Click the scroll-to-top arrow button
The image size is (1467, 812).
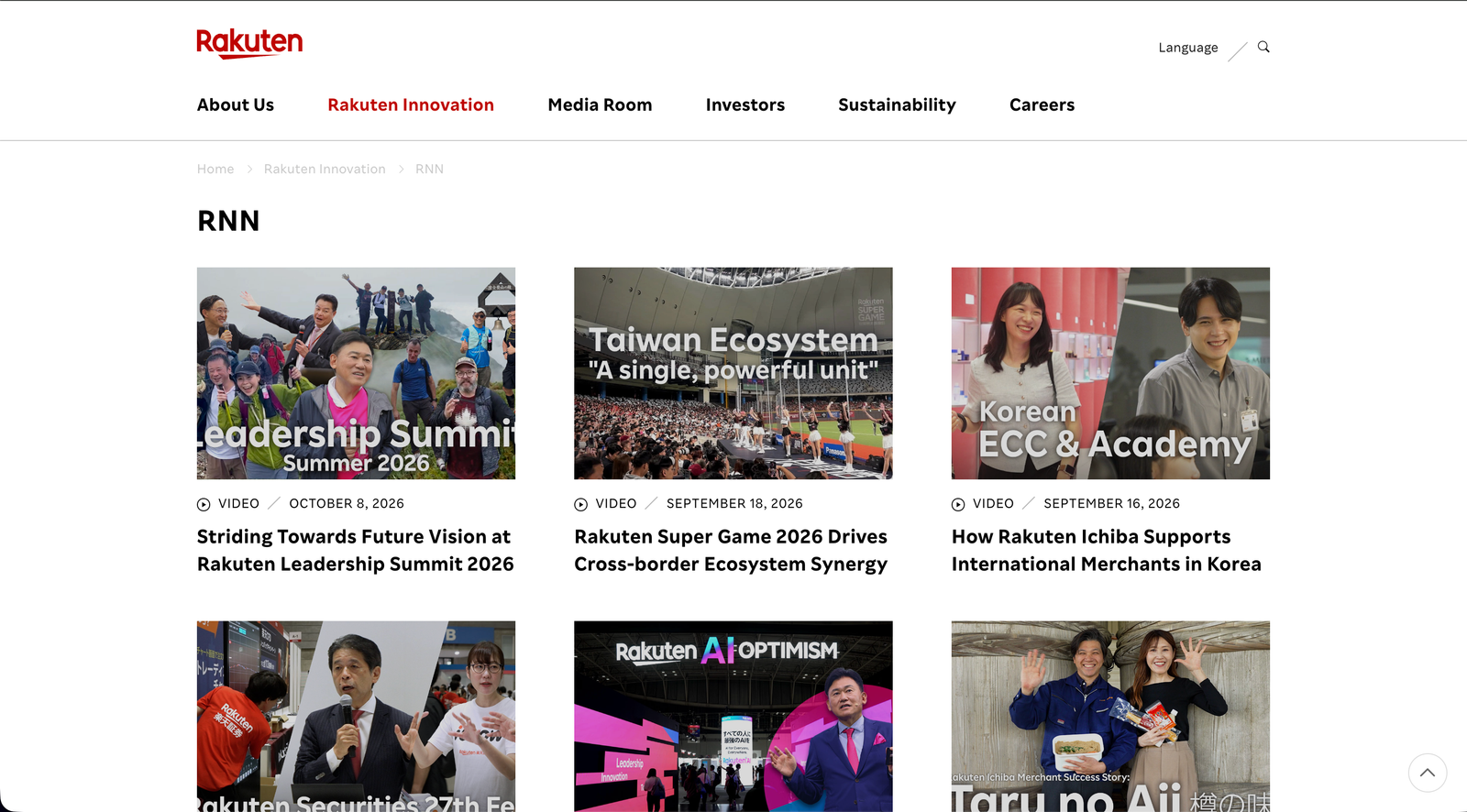click(1428, 773)
